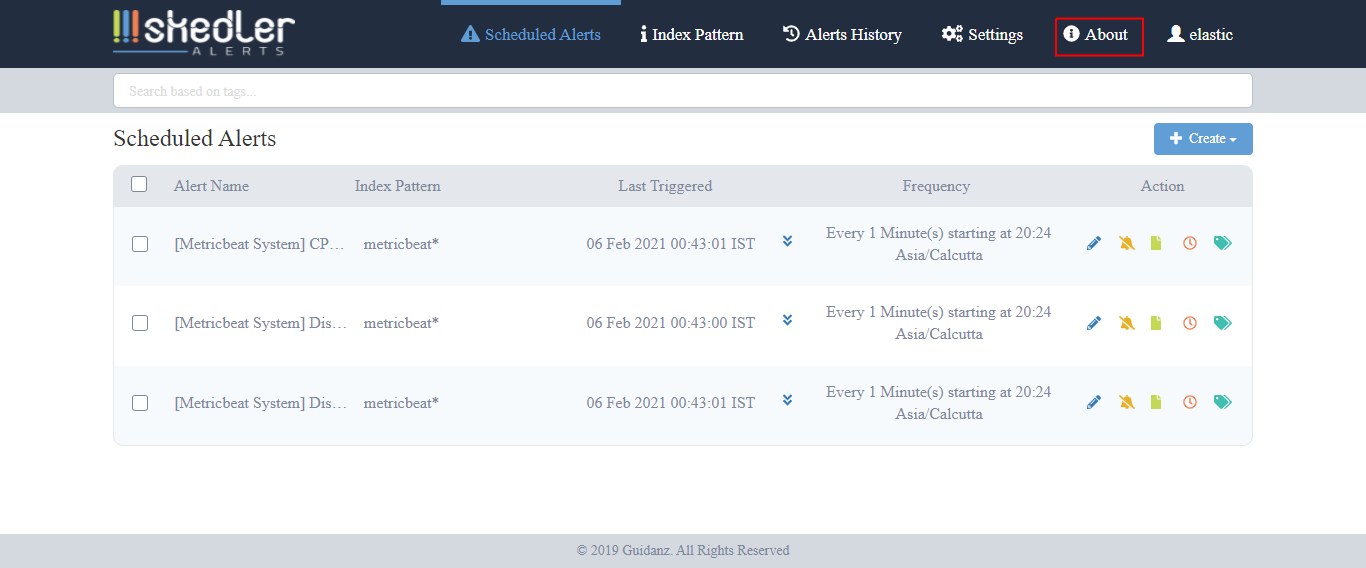Screen dimensions: 1366x568
Task: Click bell-slash icon in the last Dis… alert row
Action: 1127,402
